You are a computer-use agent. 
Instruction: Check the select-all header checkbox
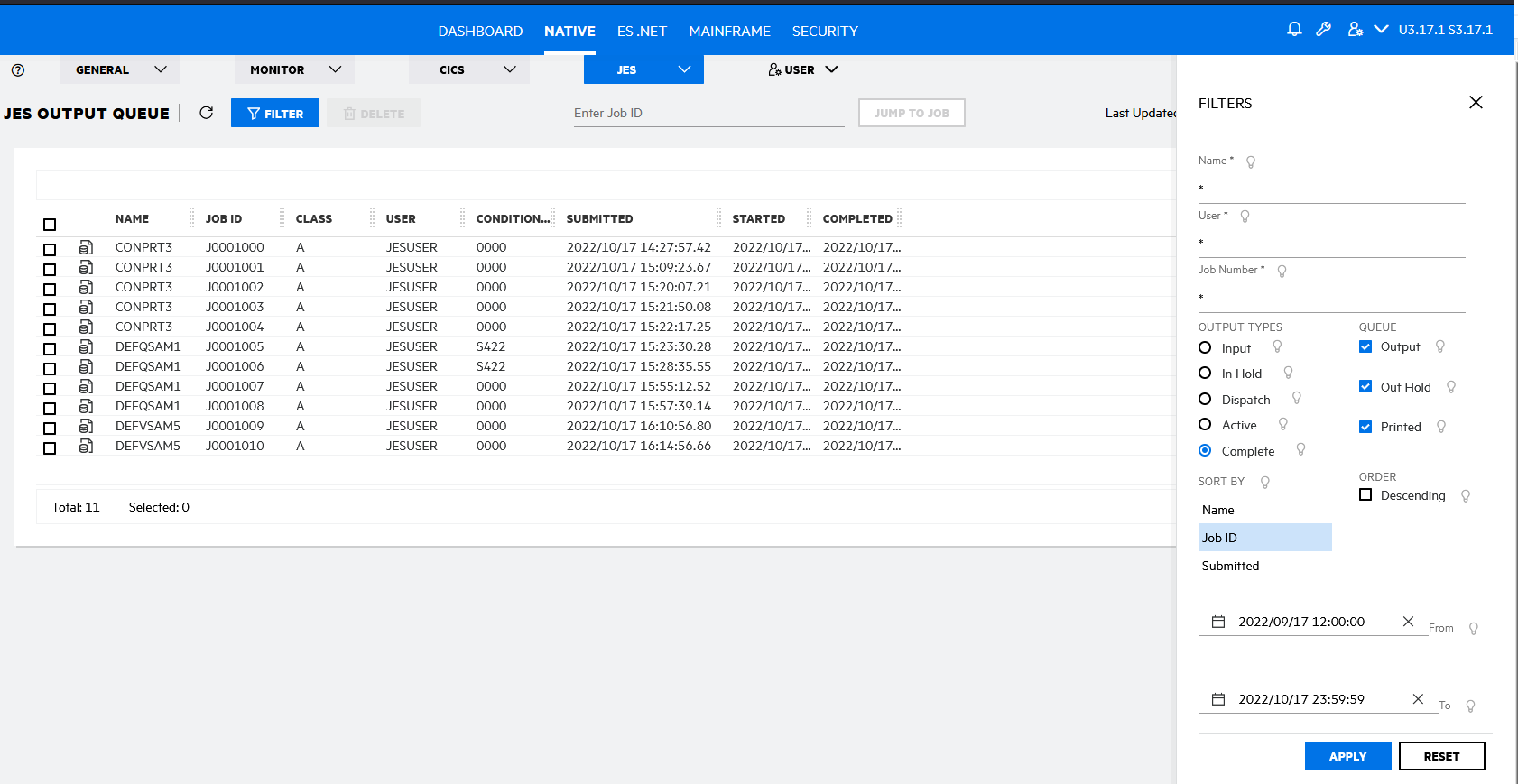(x=50, y=225)
